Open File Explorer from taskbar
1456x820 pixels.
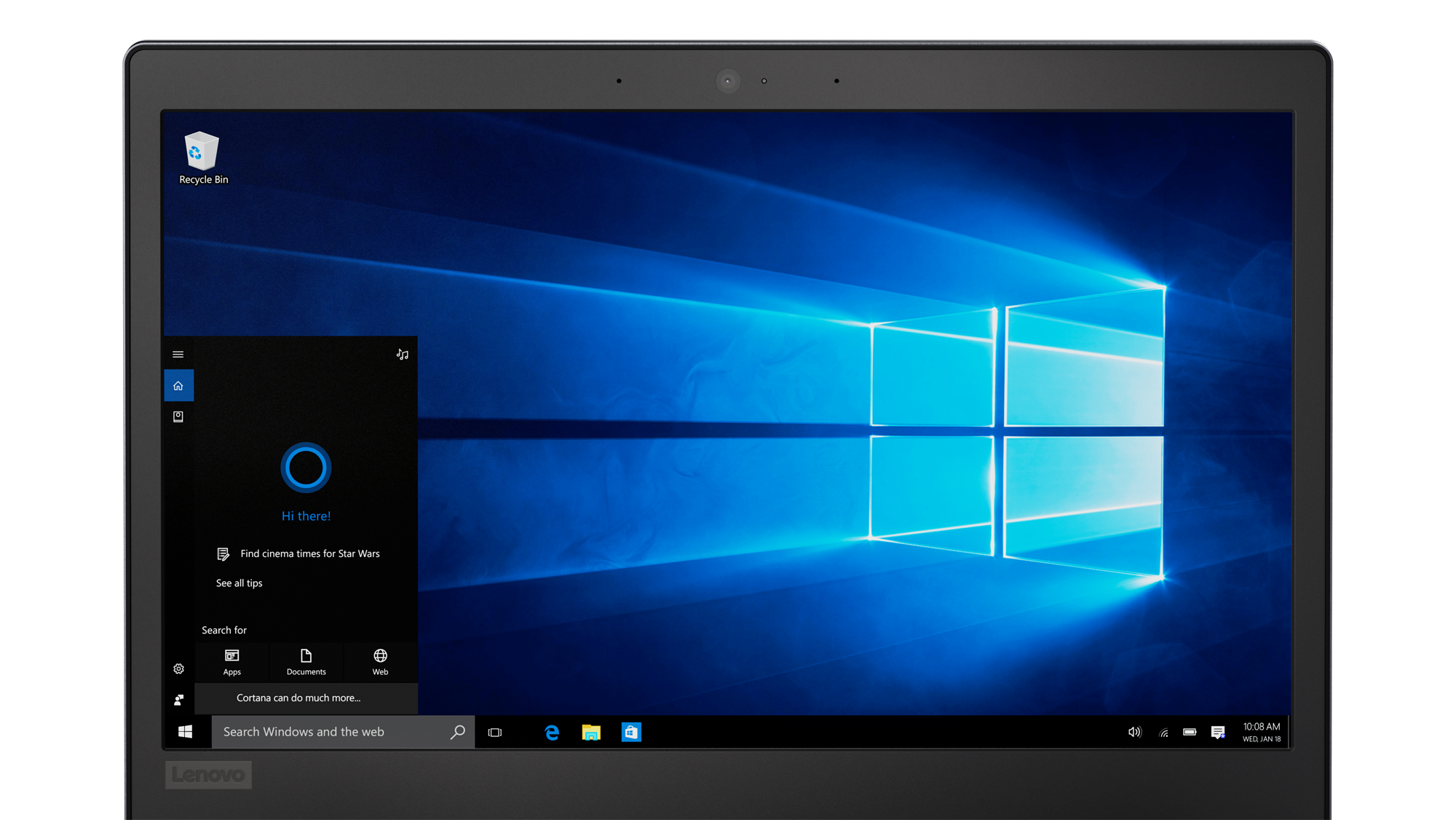point(591,733)
